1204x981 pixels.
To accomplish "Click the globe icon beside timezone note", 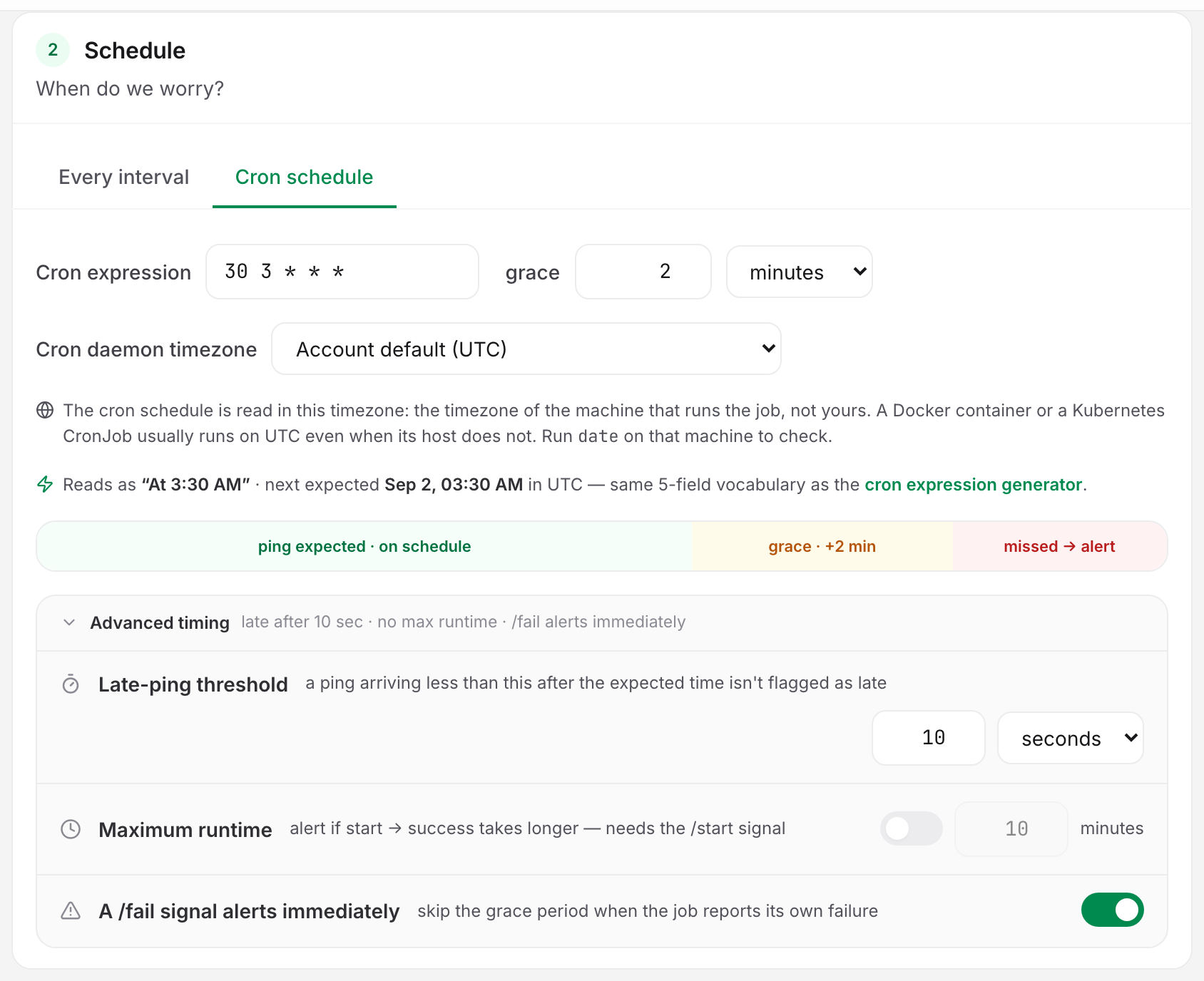I will tap(45, 410).
